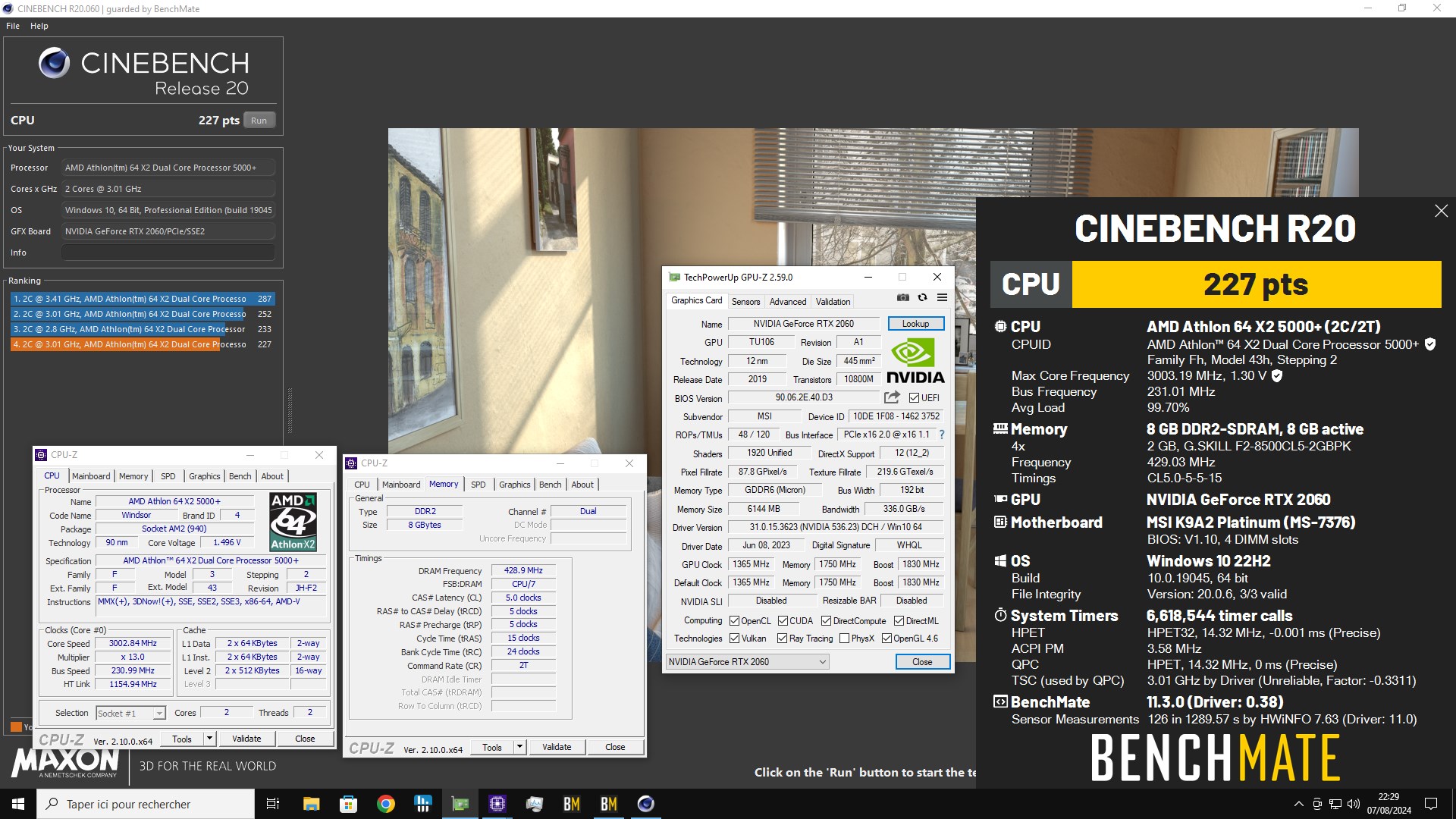Image resolution: width=1456 pixels, height=819 pixels.
Task: Open File Explorer from the taskbar
Action: point(311,804)
